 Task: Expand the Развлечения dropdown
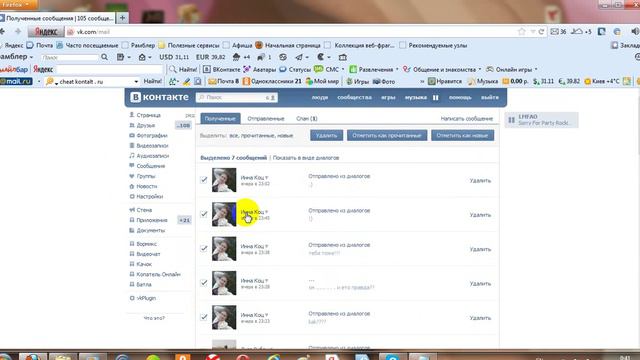coord(397,69)
